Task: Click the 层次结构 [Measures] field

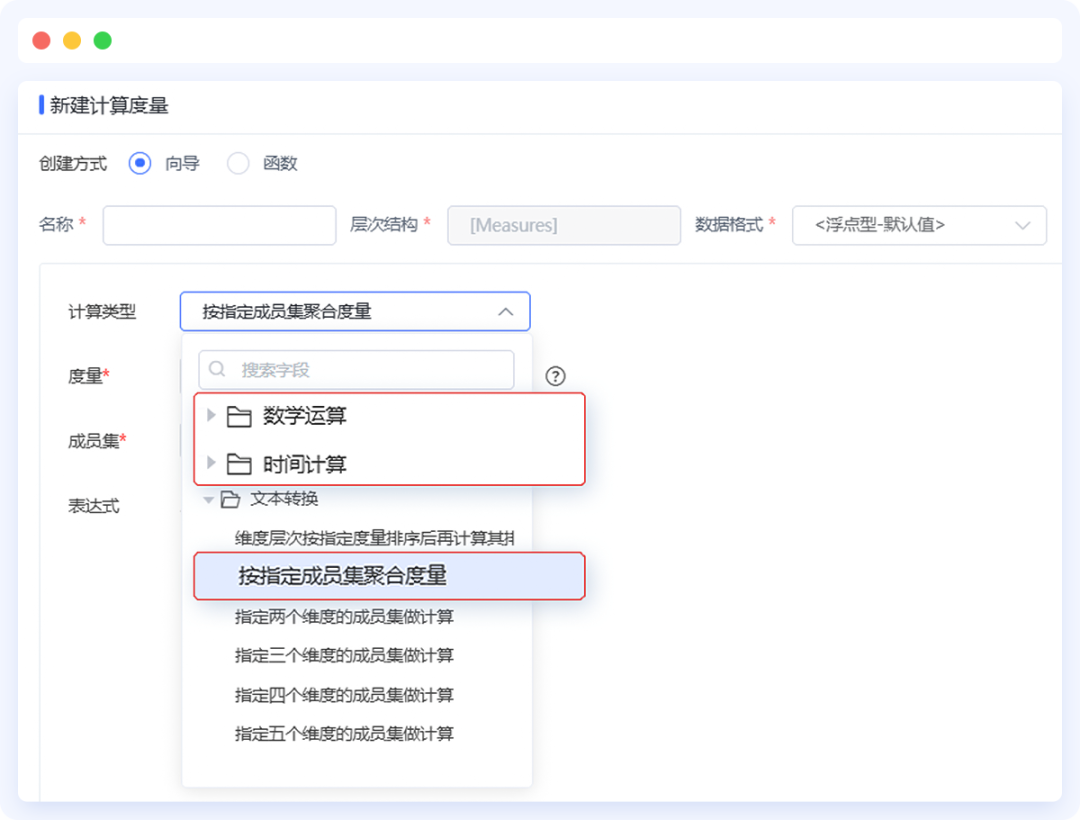Action: pyautogui.click(x=563, y=225)
